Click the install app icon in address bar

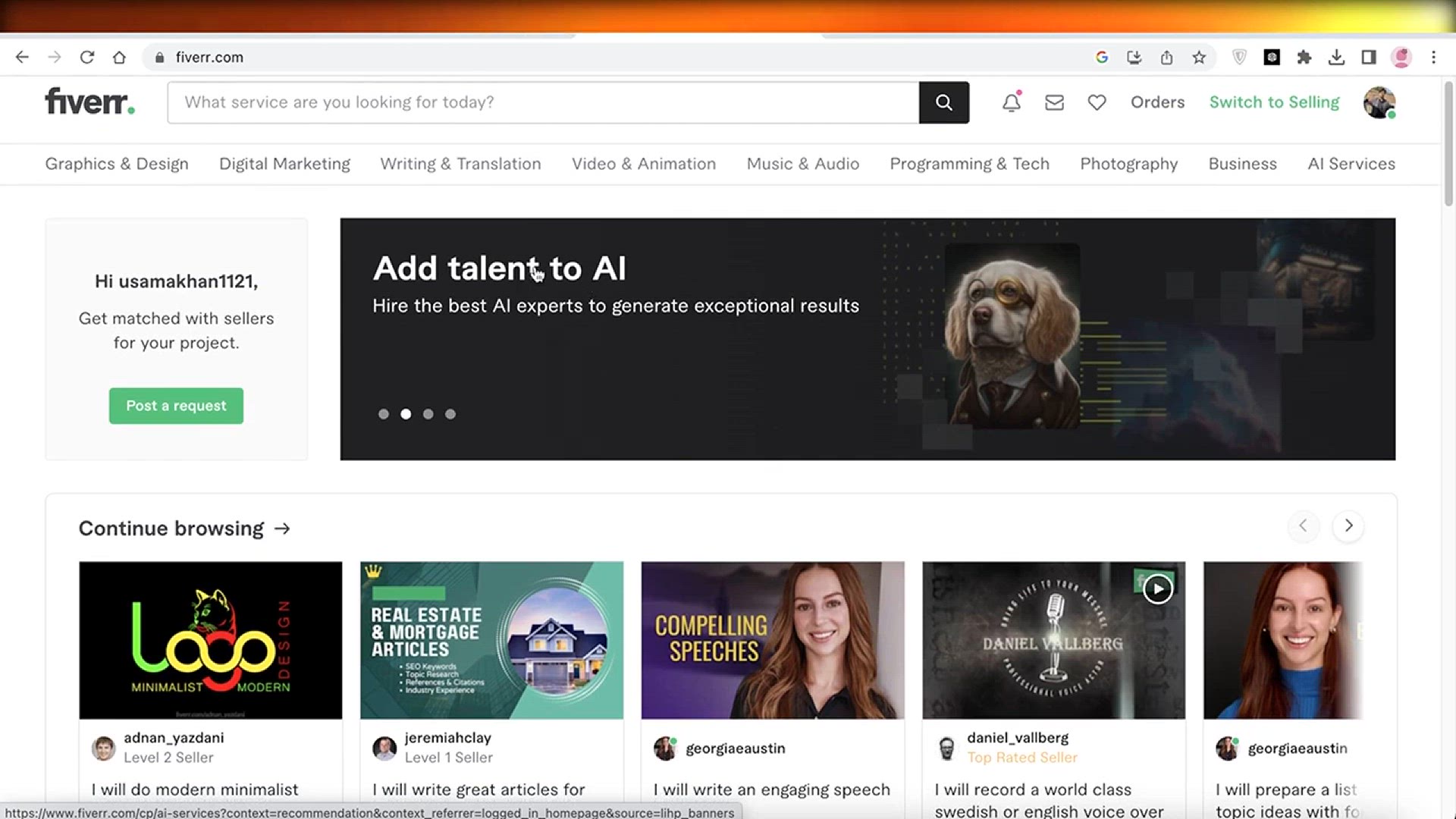[x=1134, y=57]
